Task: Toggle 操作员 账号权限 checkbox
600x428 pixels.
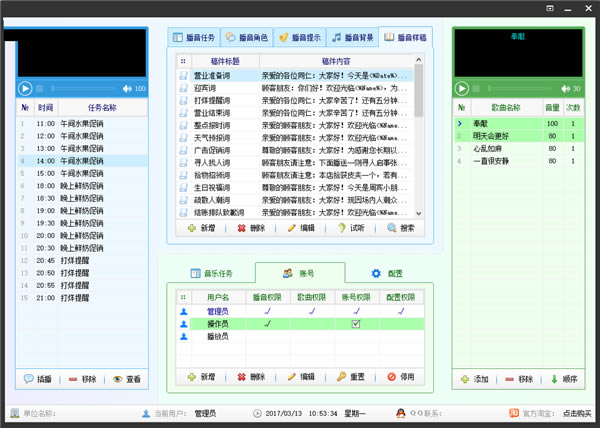Action: [x=356, y=324]
